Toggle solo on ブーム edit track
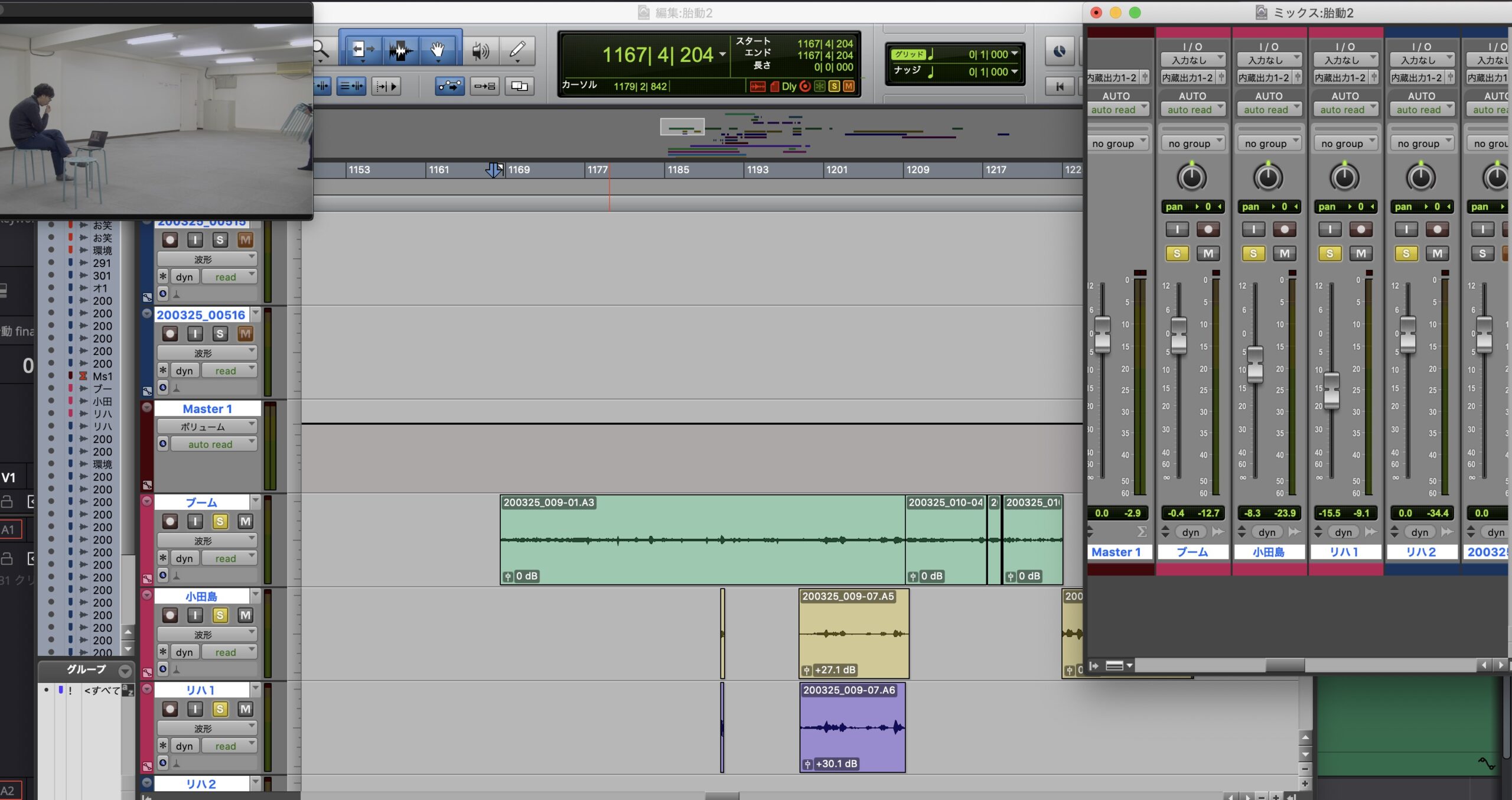The width and height of the screenshot is (1512, 800). [220, 521]
